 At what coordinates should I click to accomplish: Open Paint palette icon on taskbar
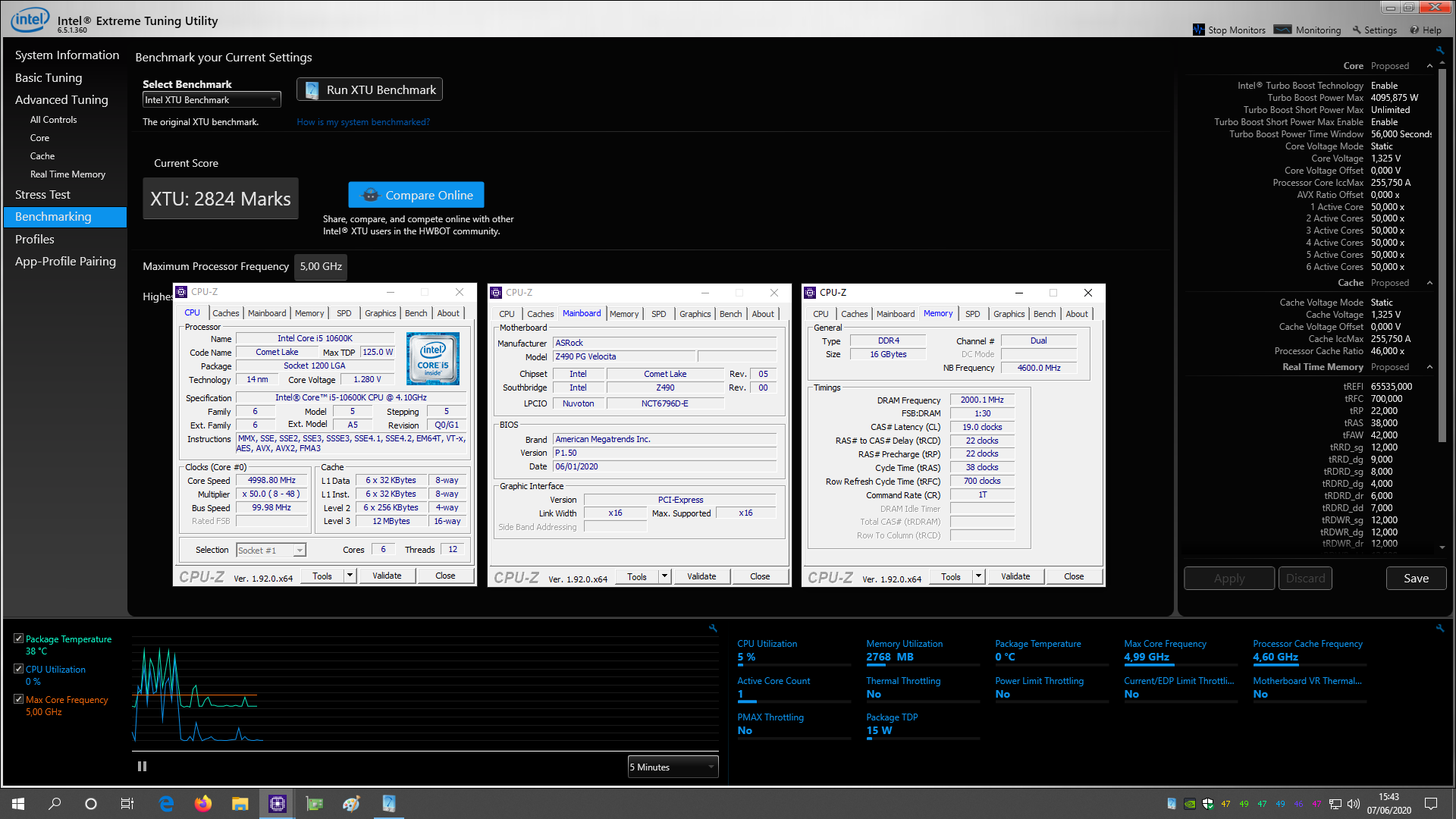click(x=351, y=804)
